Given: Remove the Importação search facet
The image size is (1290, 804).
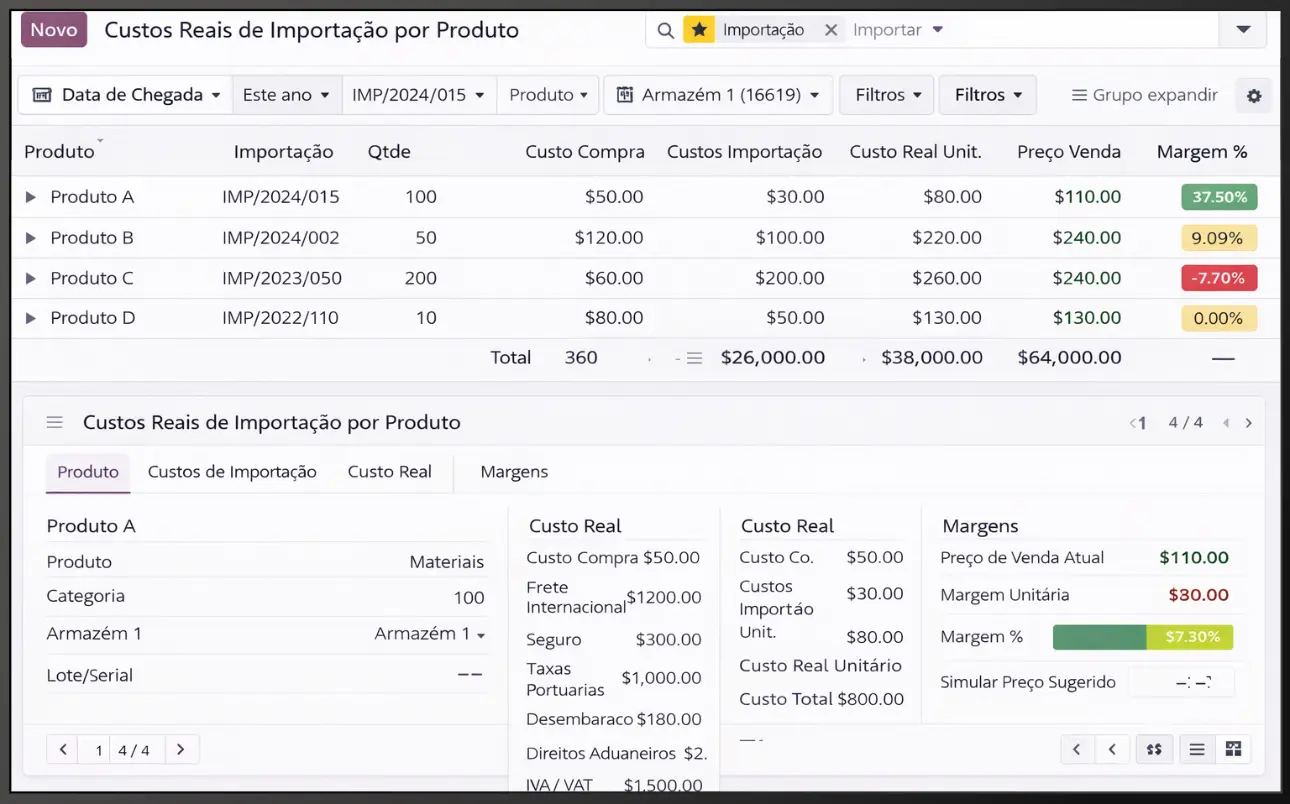Looking at the screenshot, I should [x=831, y=30].
